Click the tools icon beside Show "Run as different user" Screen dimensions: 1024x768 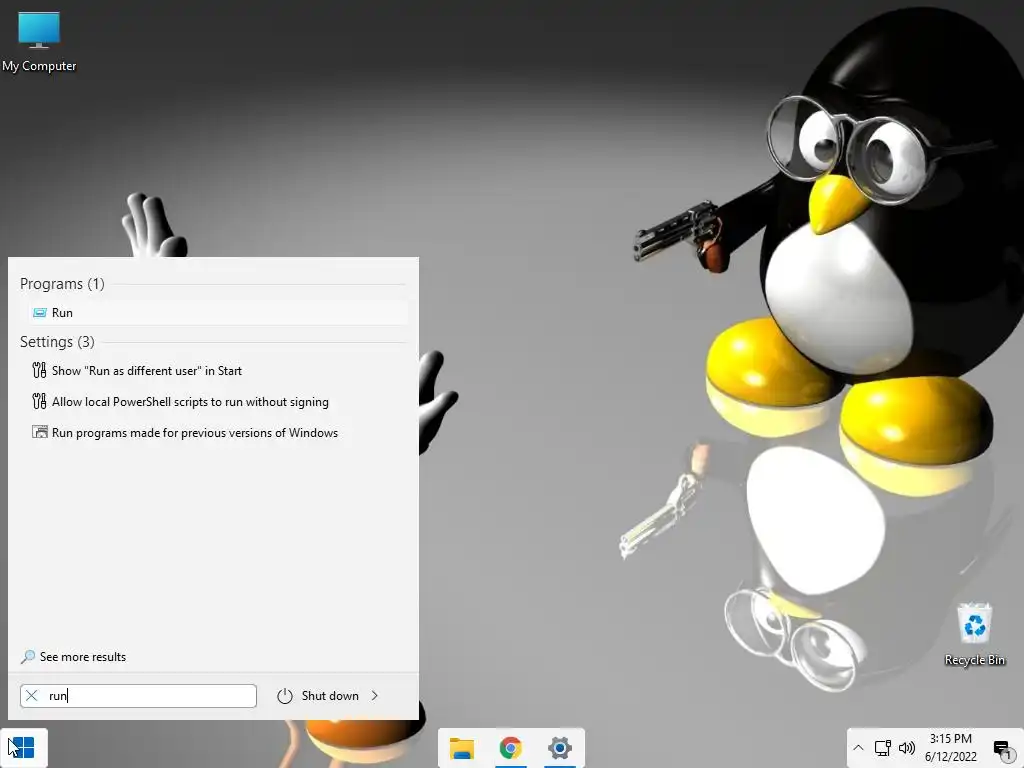(39, 370)
